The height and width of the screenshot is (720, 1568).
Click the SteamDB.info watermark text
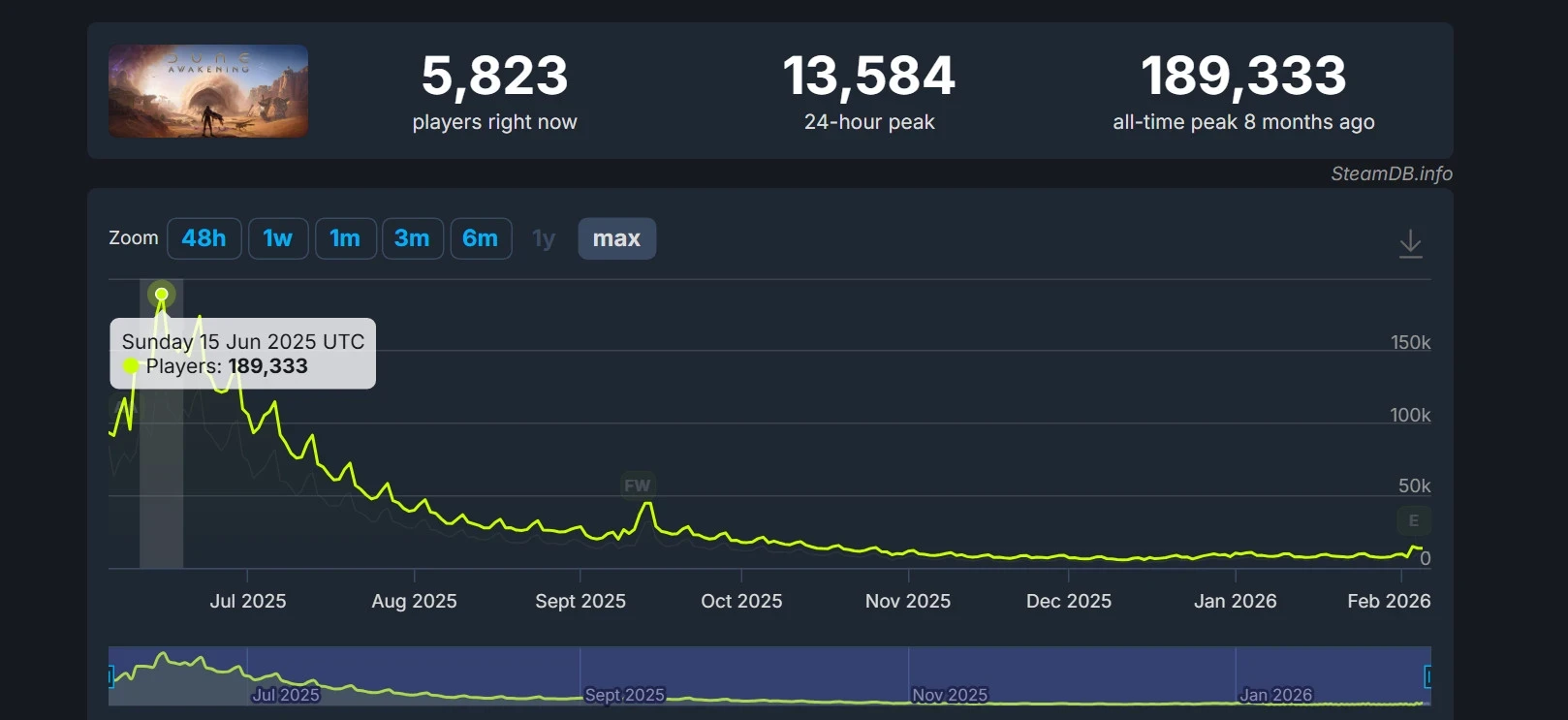point(1391,173)
